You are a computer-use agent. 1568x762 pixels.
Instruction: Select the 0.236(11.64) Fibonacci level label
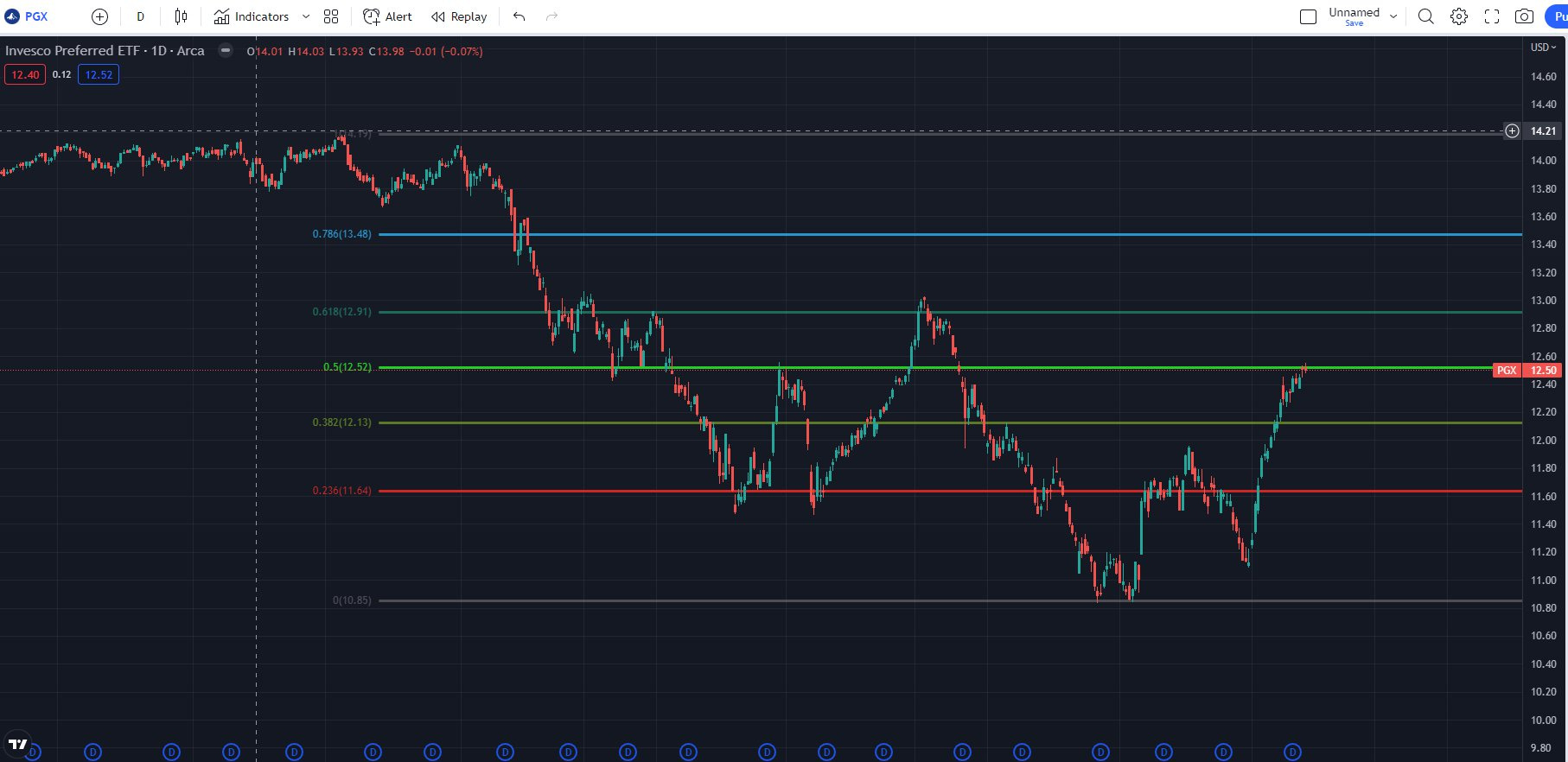(x=342, y=491)
